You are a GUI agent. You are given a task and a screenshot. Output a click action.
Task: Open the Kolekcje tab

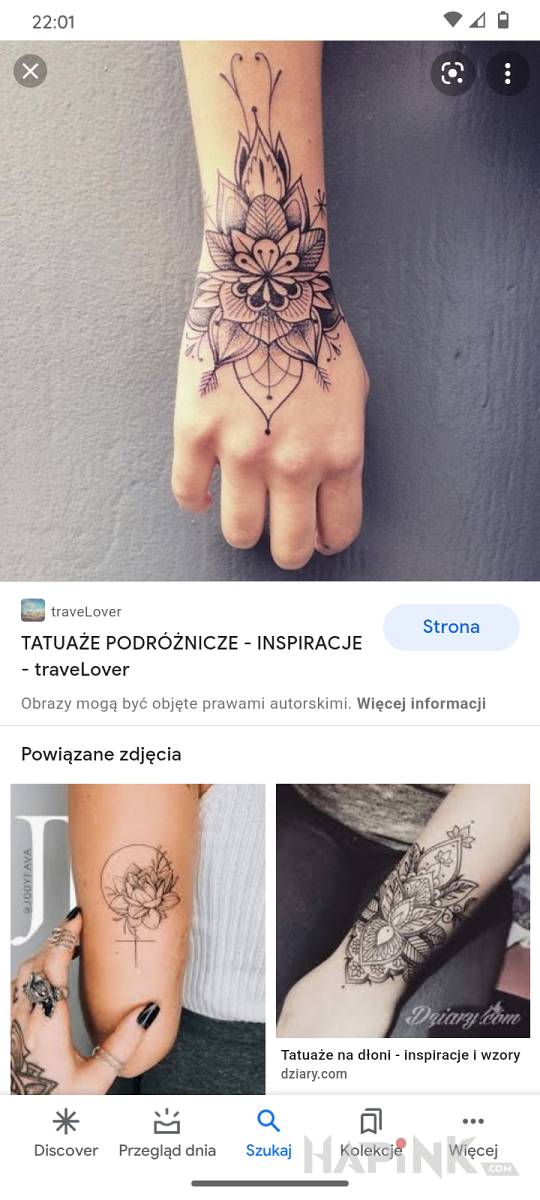(371, 1134)
